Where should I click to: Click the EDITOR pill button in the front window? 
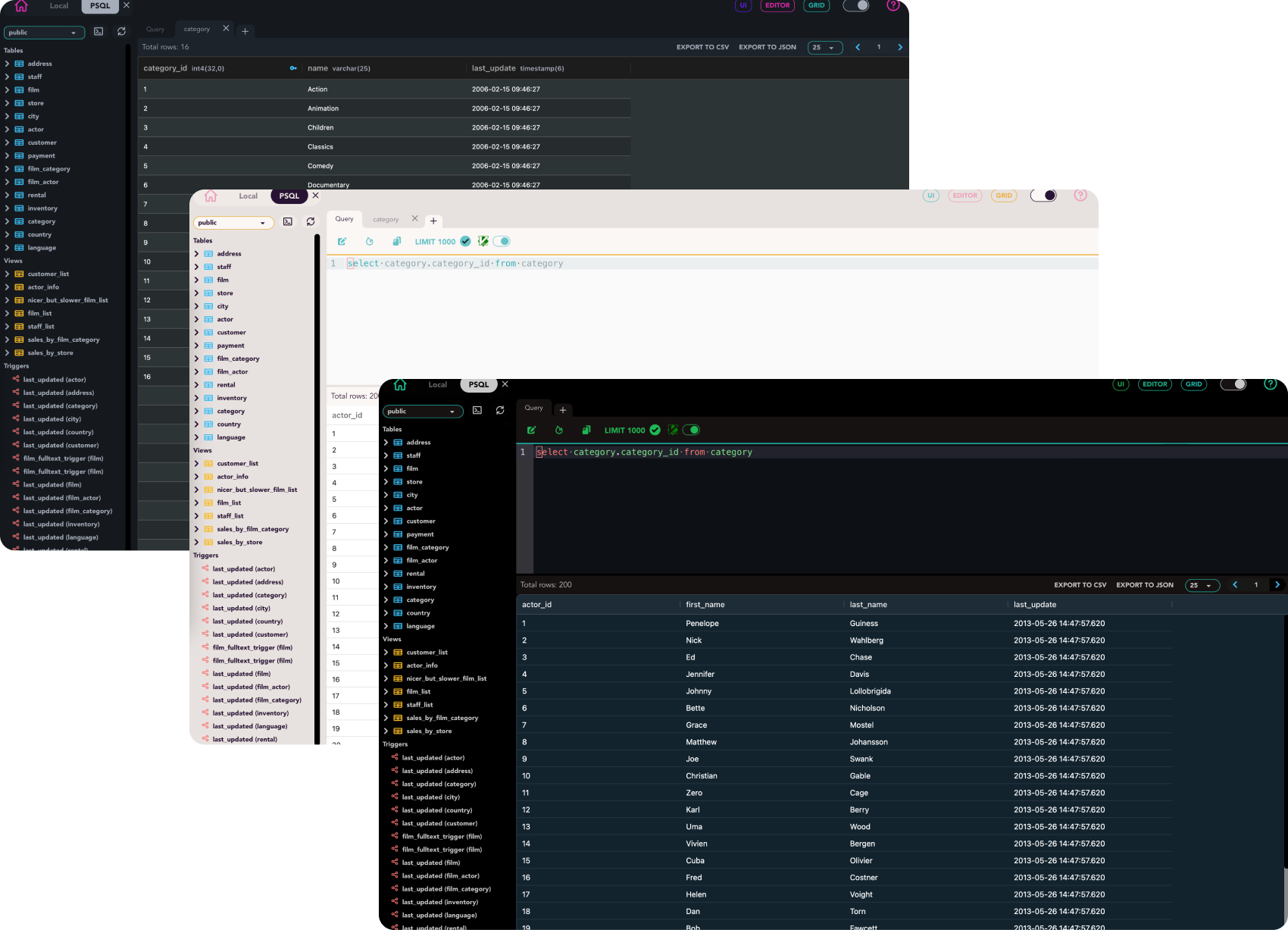pos(1155,384)
